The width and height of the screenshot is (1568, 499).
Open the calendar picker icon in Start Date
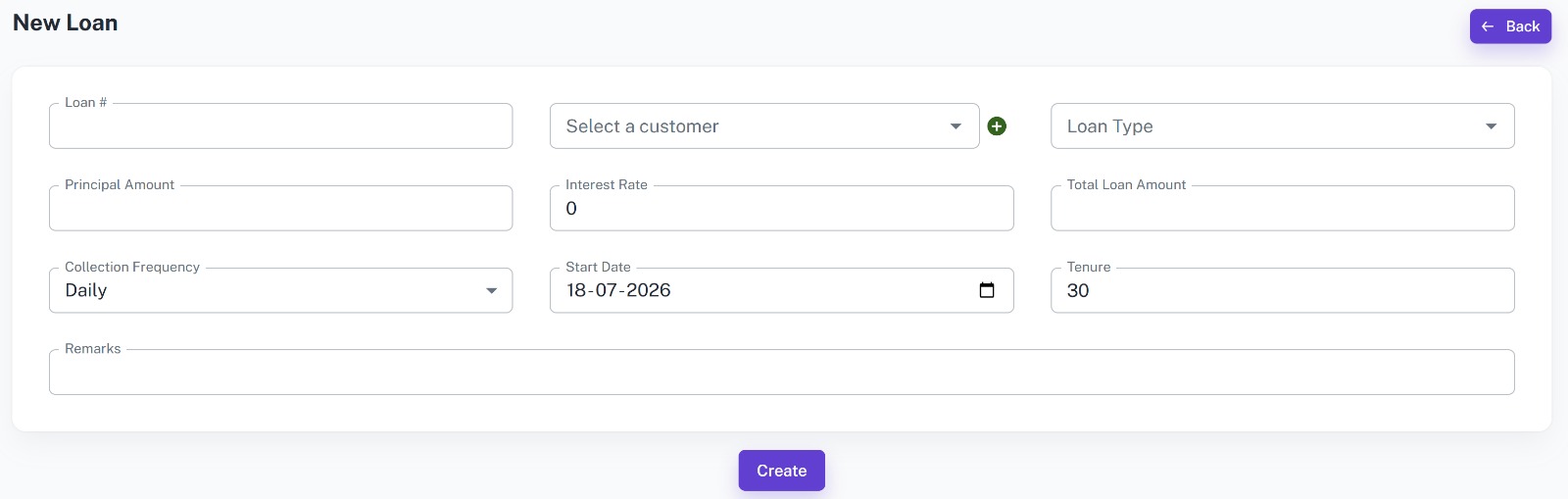(987, 290)
